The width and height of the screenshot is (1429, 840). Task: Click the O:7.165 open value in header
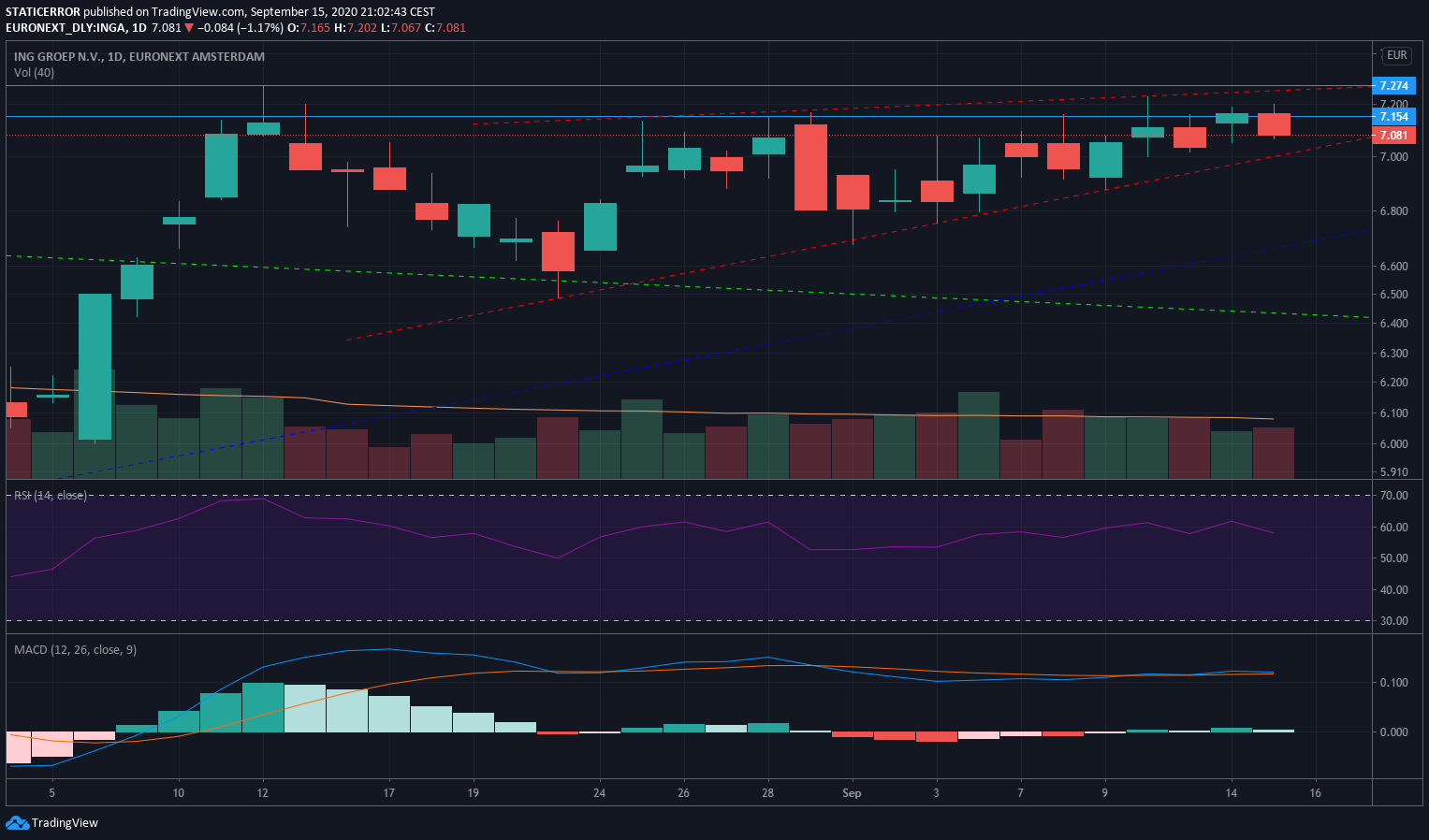(309, 28)
